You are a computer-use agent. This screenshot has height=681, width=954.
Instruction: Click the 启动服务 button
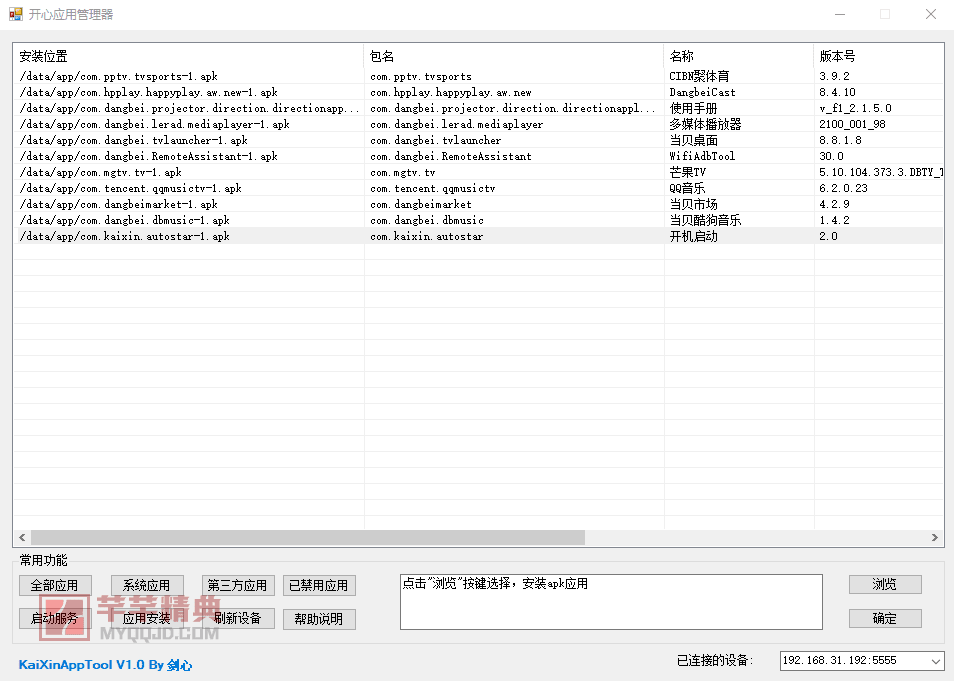tap(55, 618)
